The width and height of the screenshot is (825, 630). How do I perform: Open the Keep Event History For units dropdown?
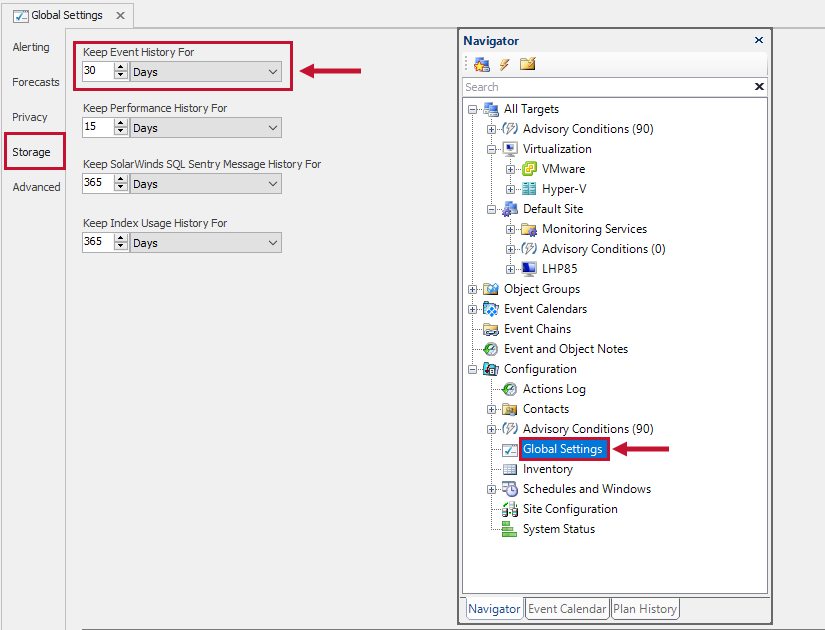click(x=272, y=71)
